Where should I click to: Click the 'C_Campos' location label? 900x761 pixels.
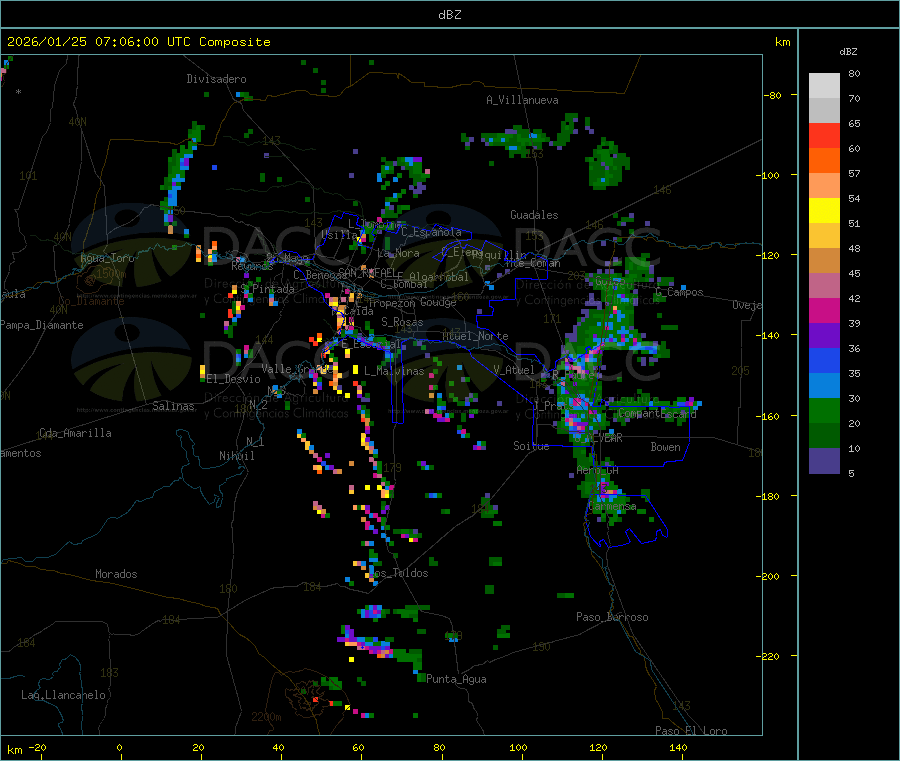tap(679, 292)
